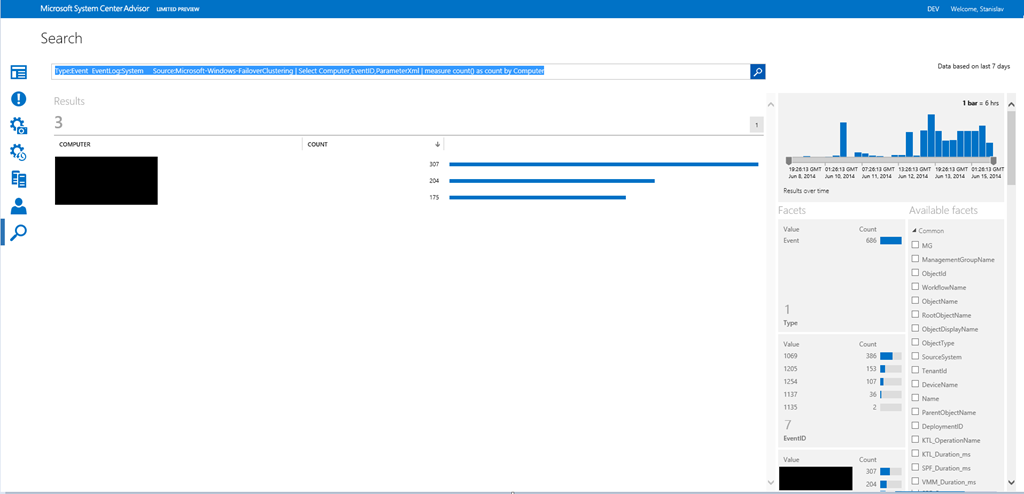
Task: Click inside the search query input field
Action: tap(400, 72)
